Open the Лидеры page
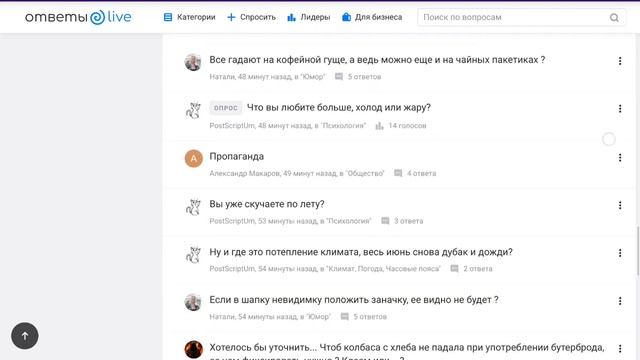 coord(309,17)
